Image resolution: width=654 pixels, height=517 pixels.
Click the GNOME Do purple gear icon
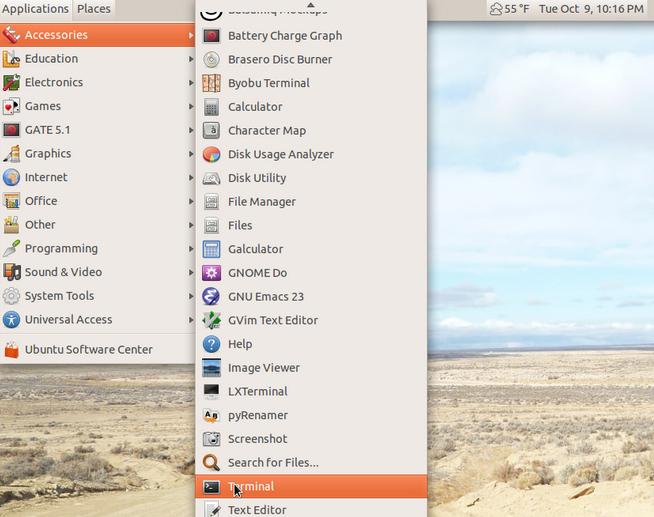point(211,273)
